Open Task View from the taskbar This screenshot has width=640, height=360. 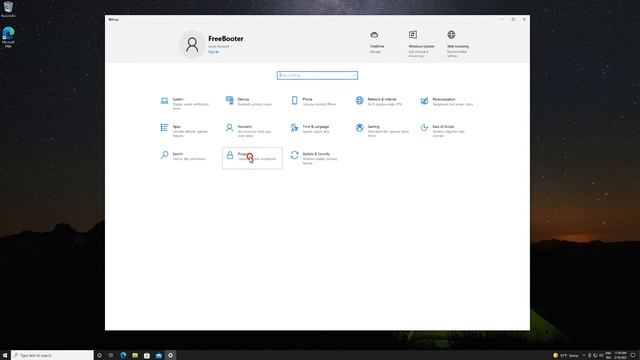[111, 356]
